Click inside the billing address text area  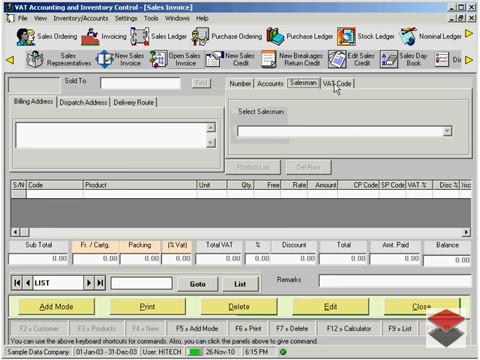111,135
